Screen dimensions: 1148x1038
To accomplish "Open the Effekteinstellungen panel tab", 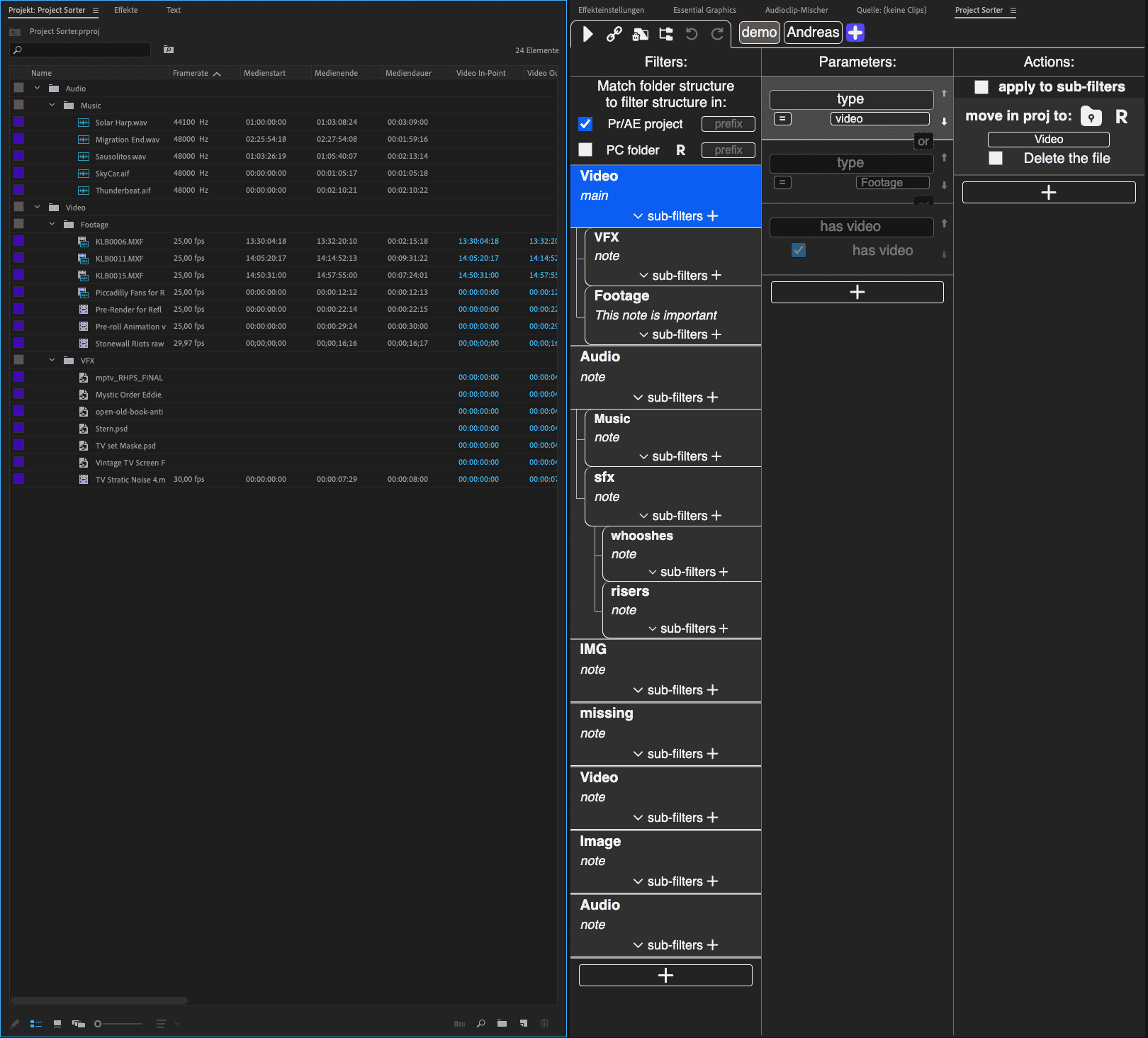I will click(x=610, y=10).
